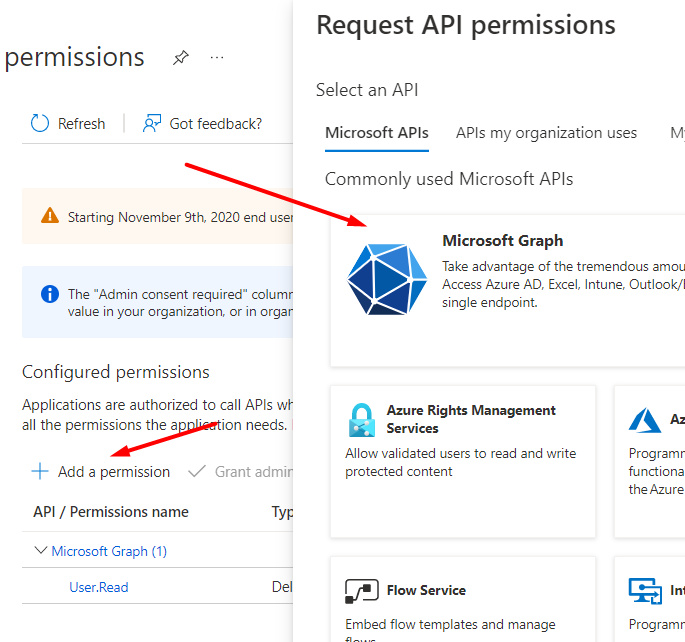
Task: Click the Request API permissions title
Action: tap(466, 25)
